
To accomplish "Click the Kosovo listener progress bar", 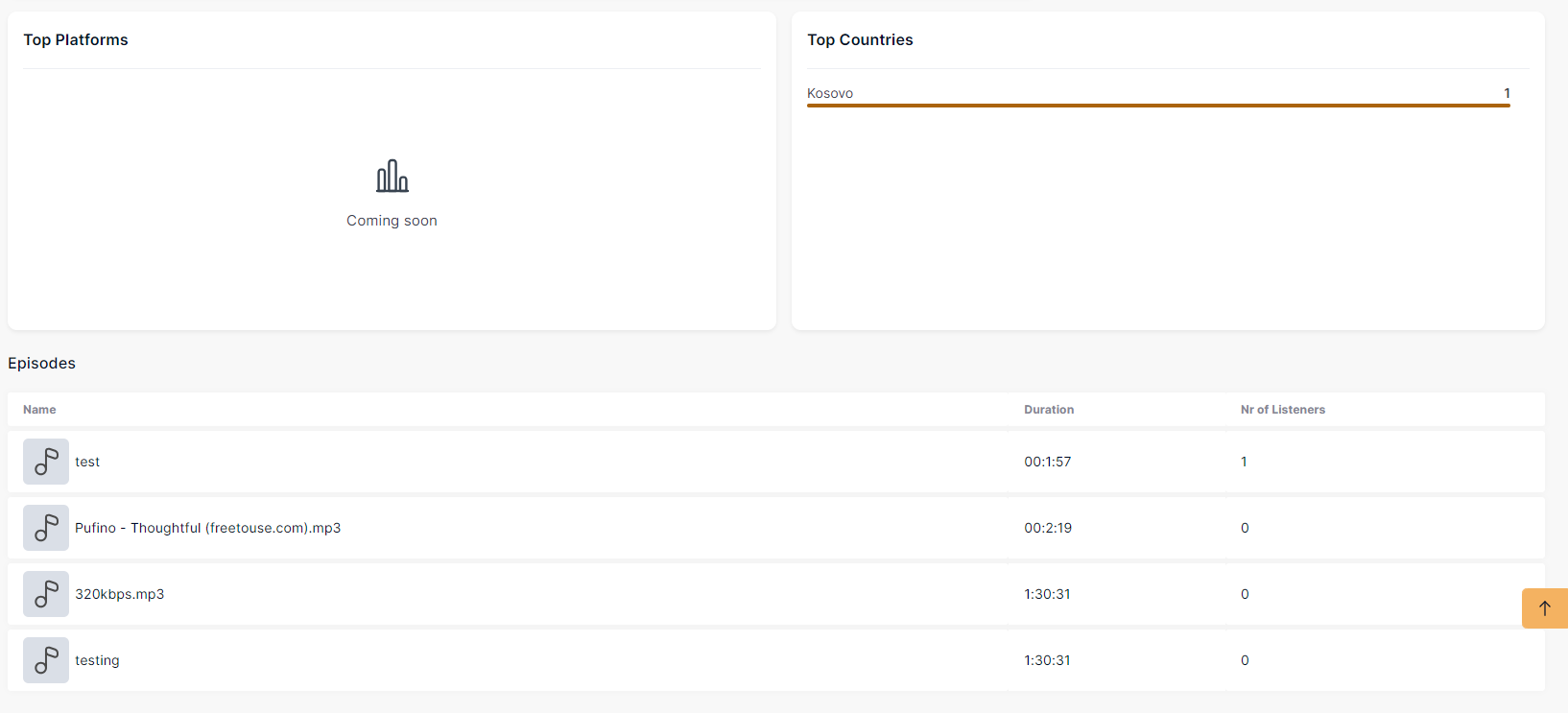I will [x=1158, y=106].
